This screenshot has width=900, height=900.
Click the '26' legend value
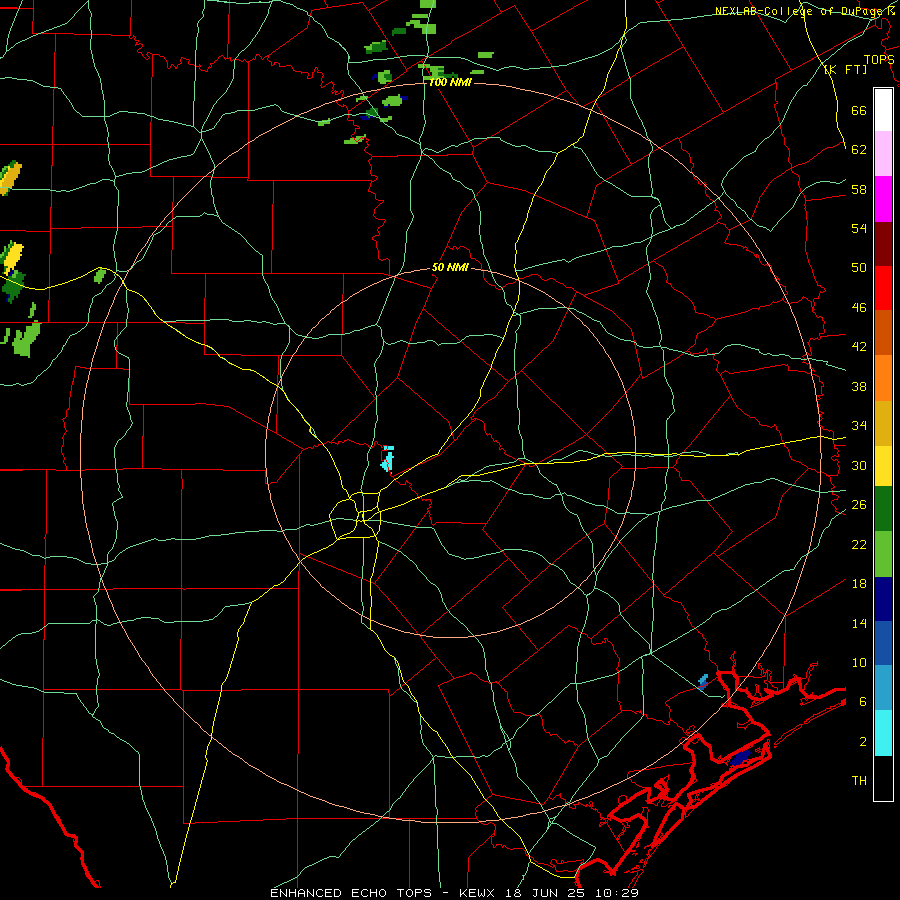point(859,505)
